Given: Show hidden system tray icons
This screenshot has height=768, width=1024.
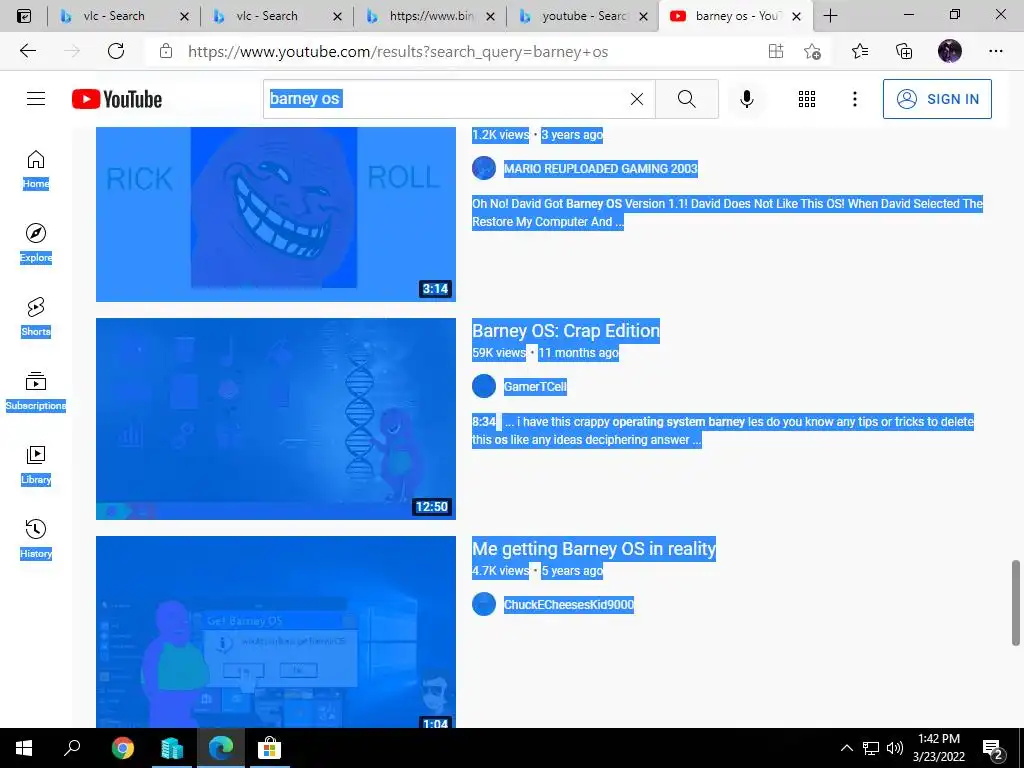Looking at the screenshot, I should [846, 748].
